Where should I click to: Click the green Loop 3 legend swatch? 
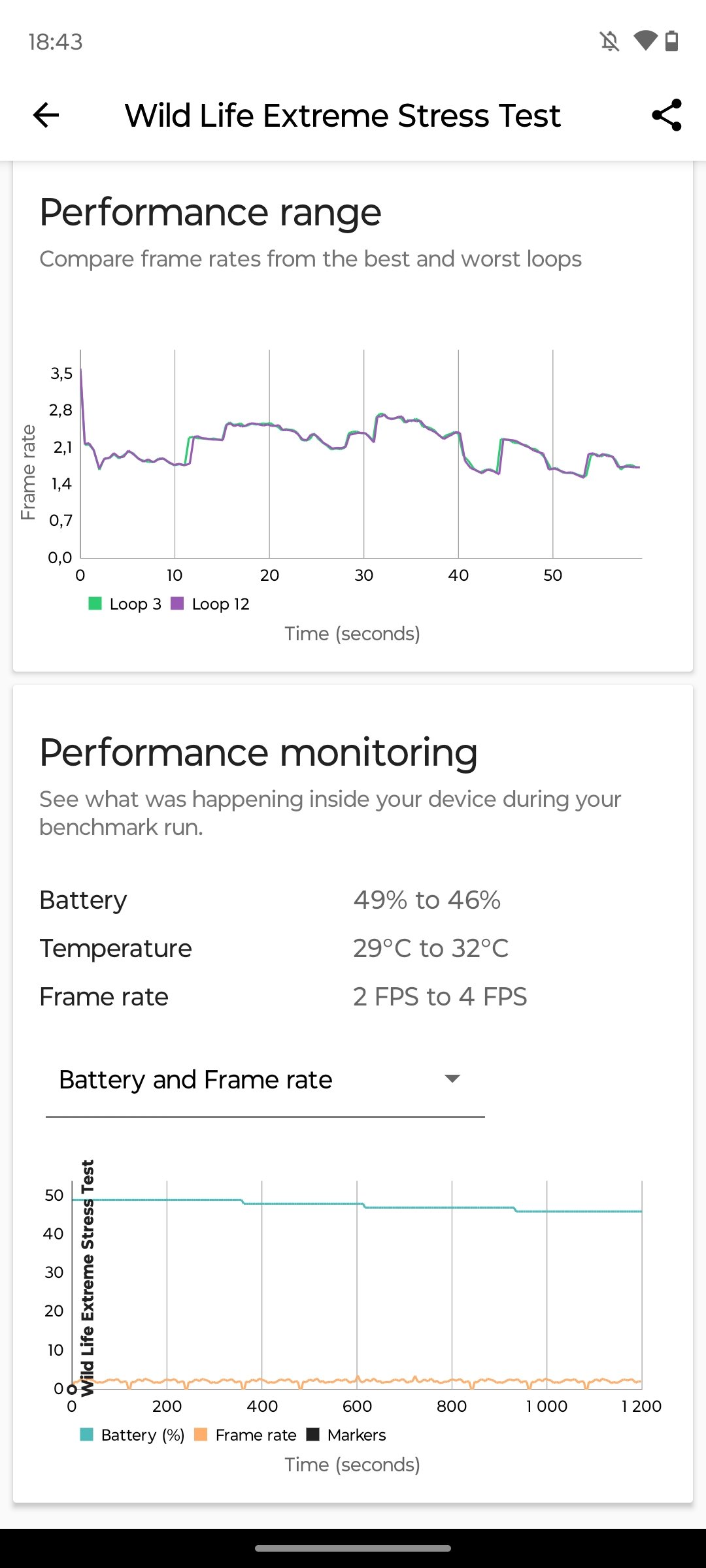tap(95, 604)
